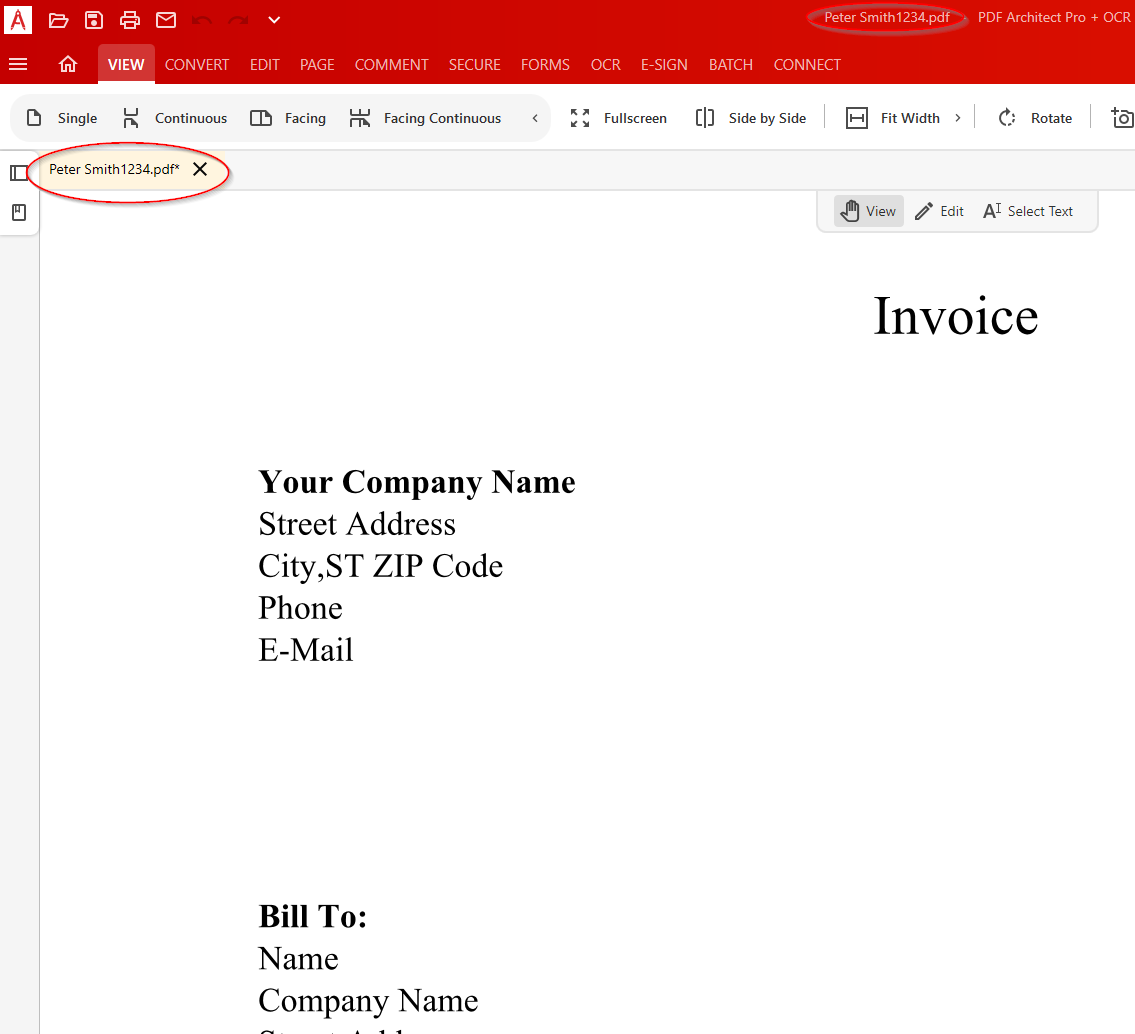The height and width of the screenshot is (1034, 1135).
Task: Switch to Continuous page view
Action: [175, 117]
